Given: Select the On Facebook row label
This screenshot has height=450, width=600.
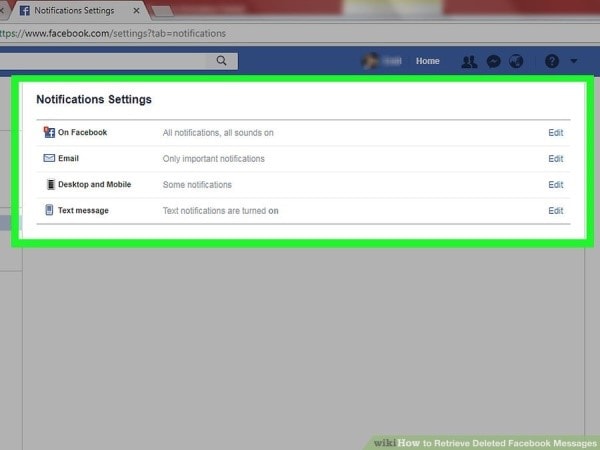Looking at the screenshot, I should point(82,132).
